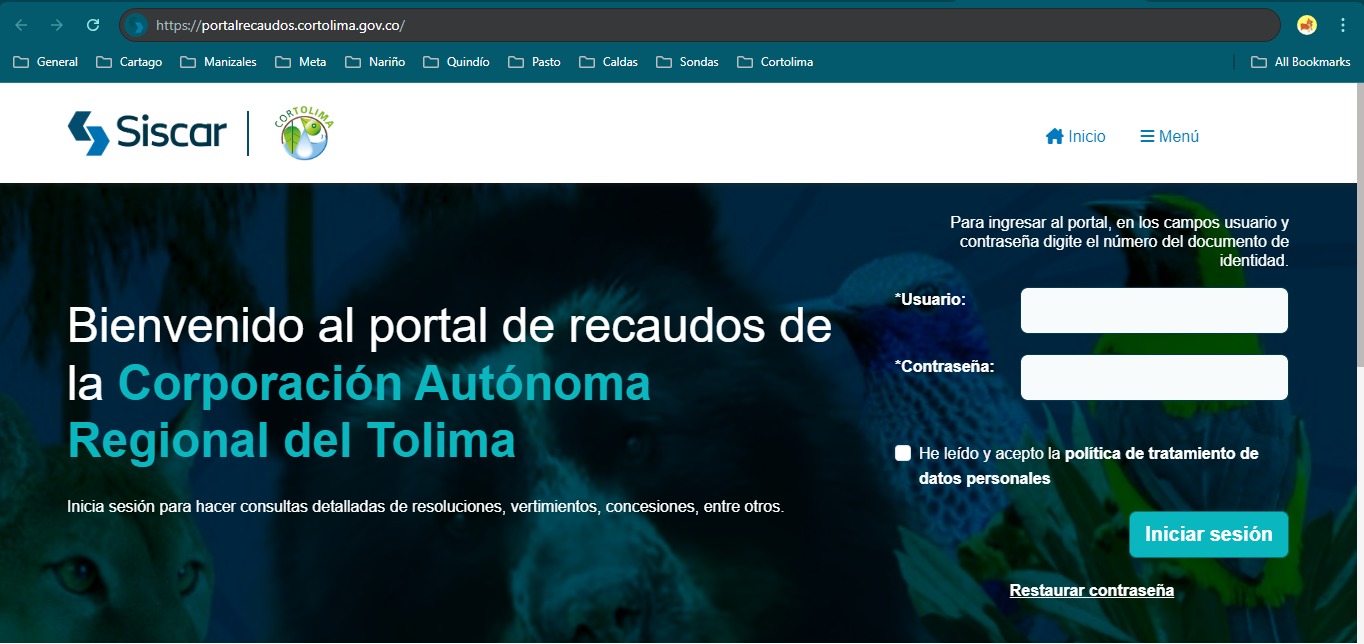Accept the personal data policy checkbox
This screenshot has width=1364, height=644.
pyautogui.click(x=903, y=453)
